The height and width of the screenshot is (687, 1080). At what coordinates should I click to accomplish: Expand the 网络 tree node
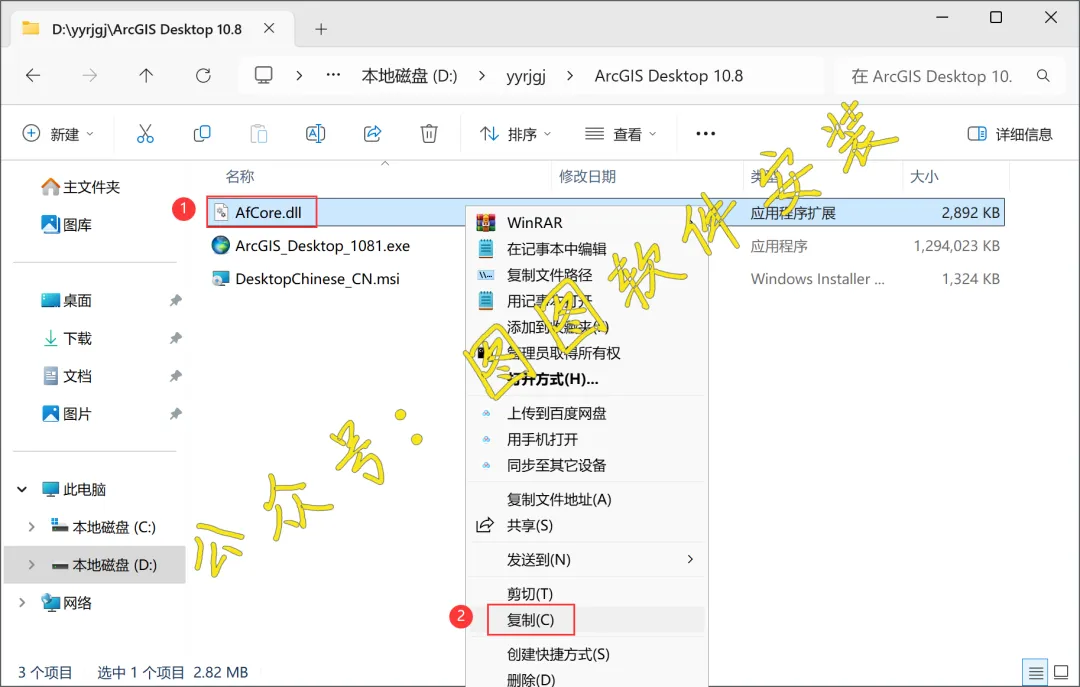click(22, 603)
